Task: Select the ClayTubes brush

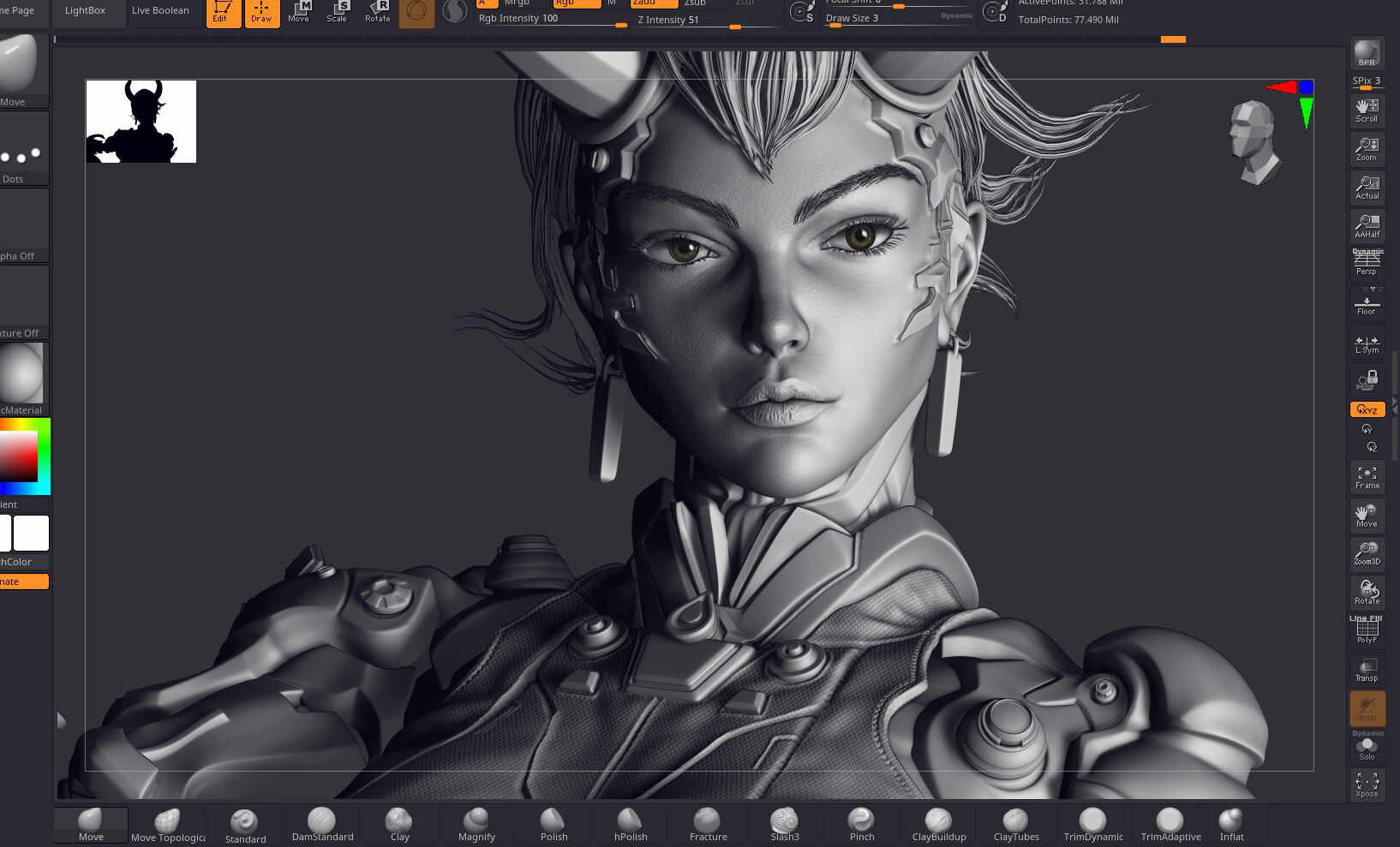Action: [x=1016, y=825]
